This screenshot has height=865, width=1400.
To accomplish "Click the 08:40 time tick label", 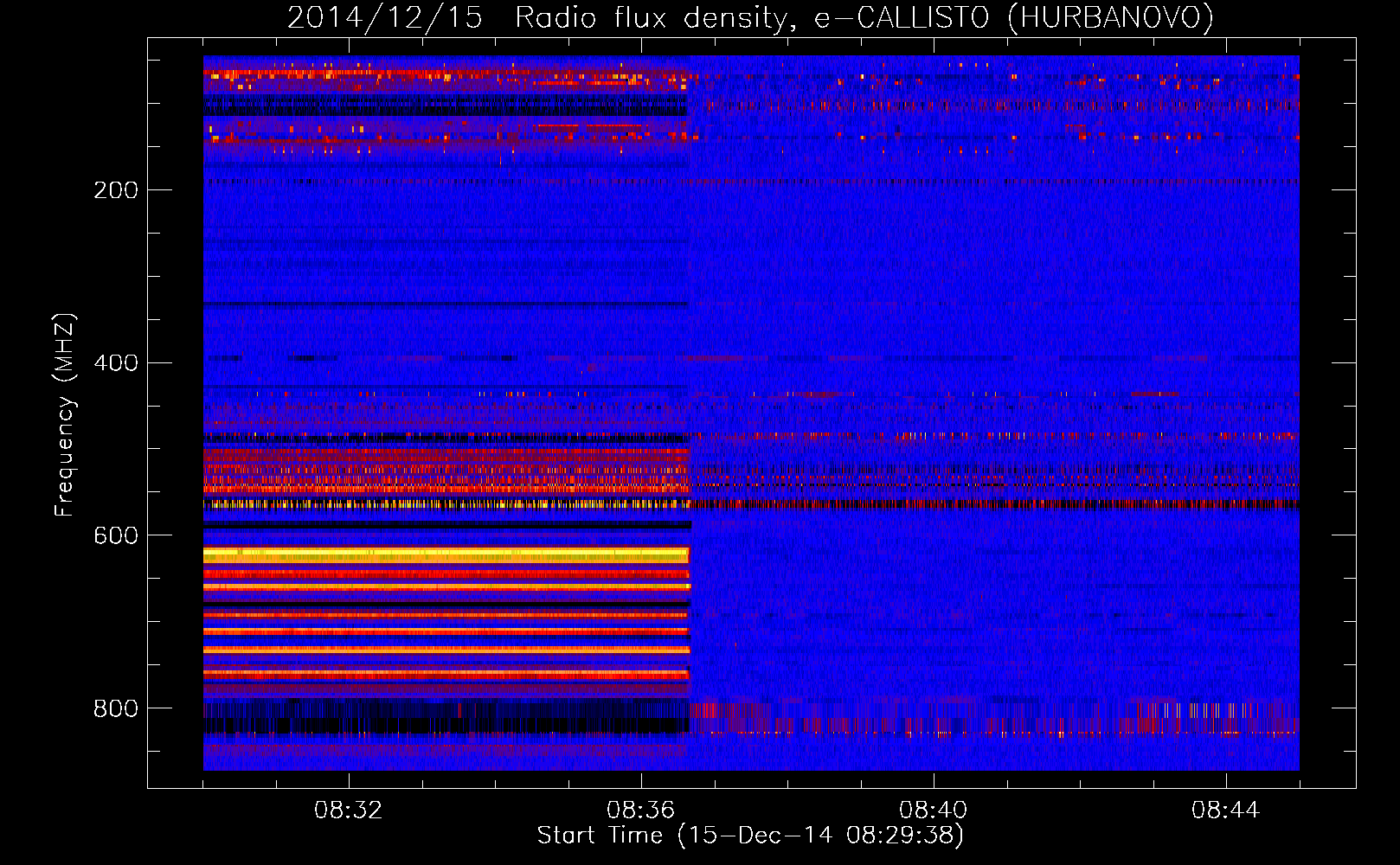I will (933, 811).
